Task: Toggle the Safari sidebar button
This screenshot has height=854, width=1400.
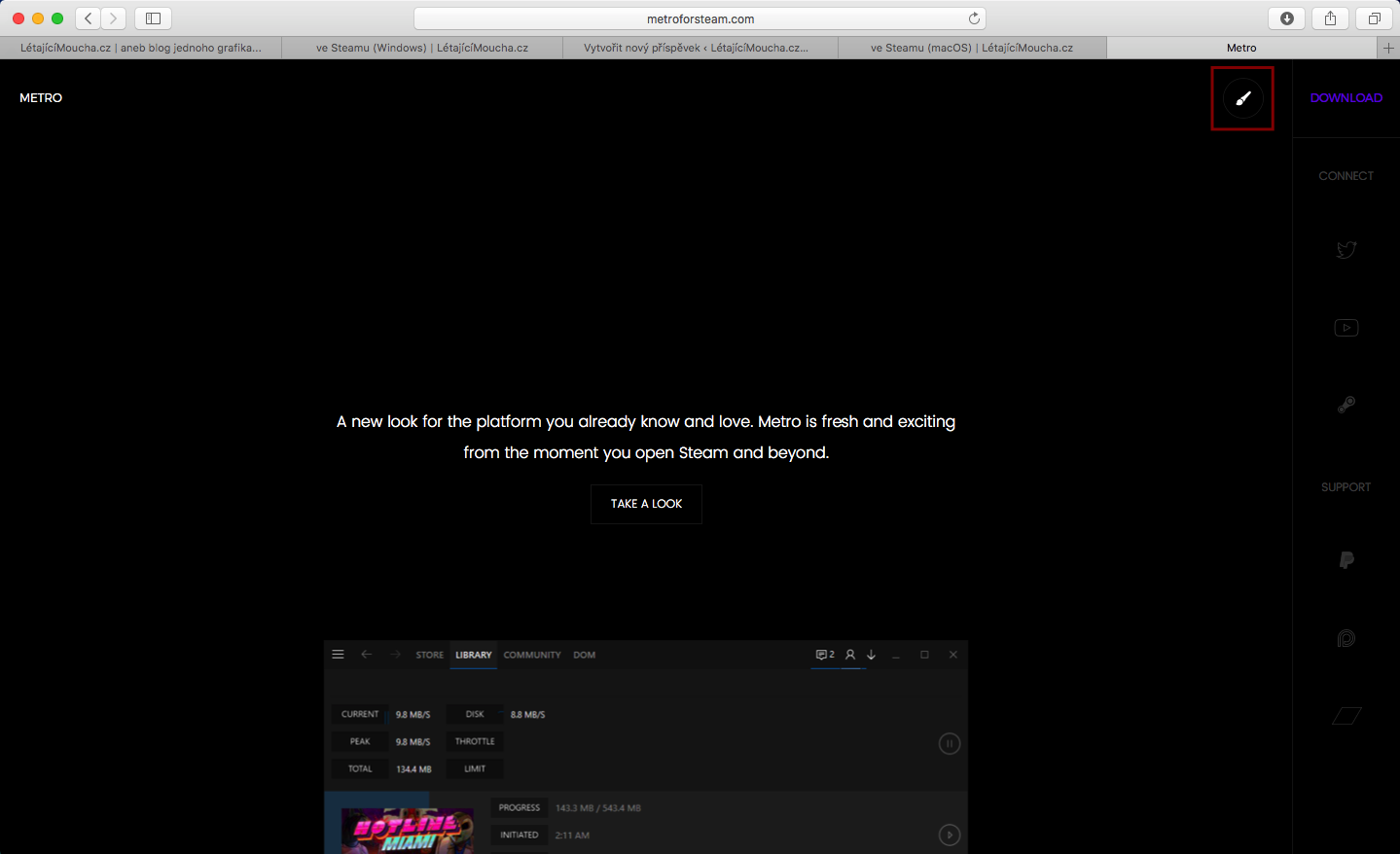Action: (x=153, y=18)
